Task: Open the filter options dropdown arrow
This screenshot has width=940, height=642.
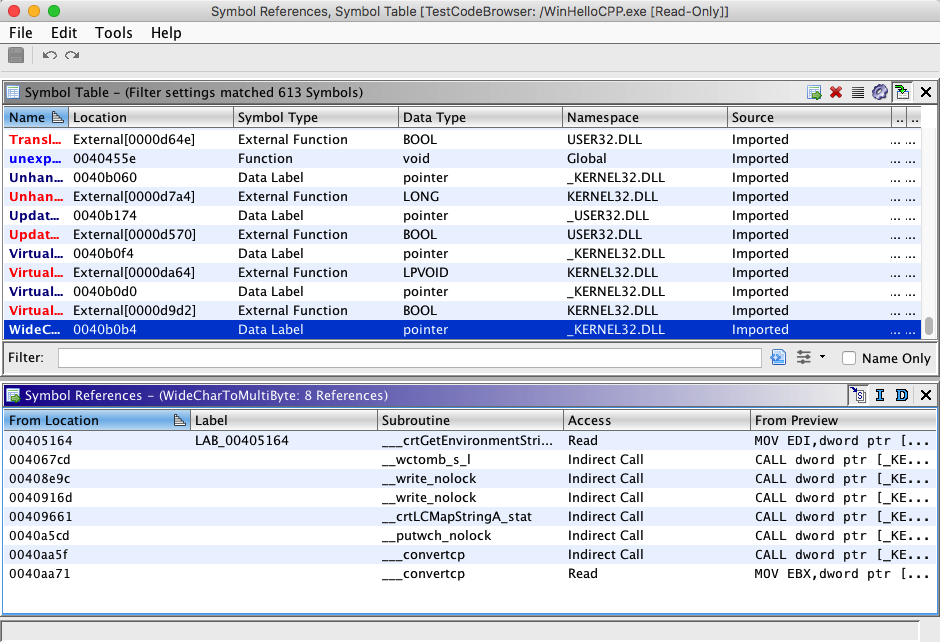Action: pos(822,357)
